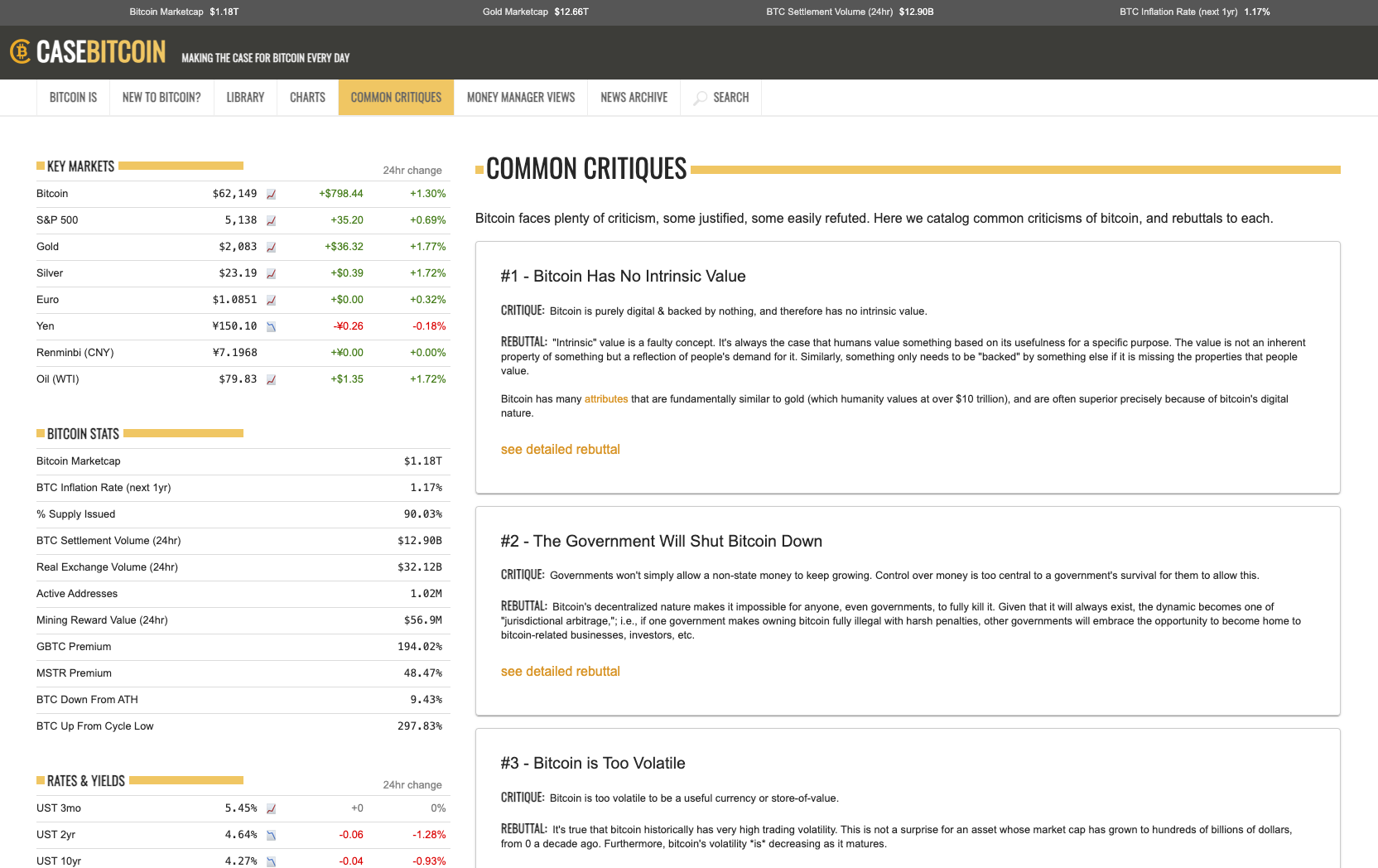Click the Rates & Yields section heading

86,781
